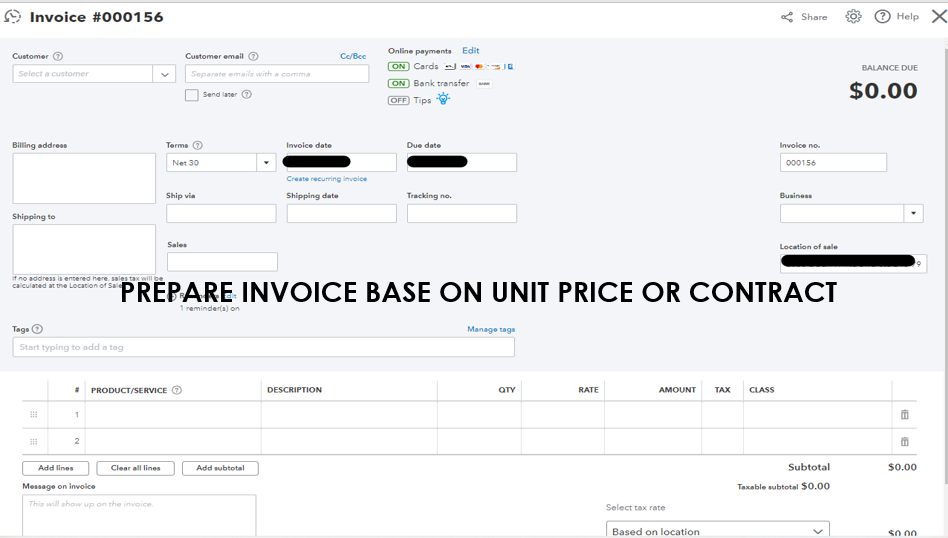Click the Terms help question icon

[198, 145]
